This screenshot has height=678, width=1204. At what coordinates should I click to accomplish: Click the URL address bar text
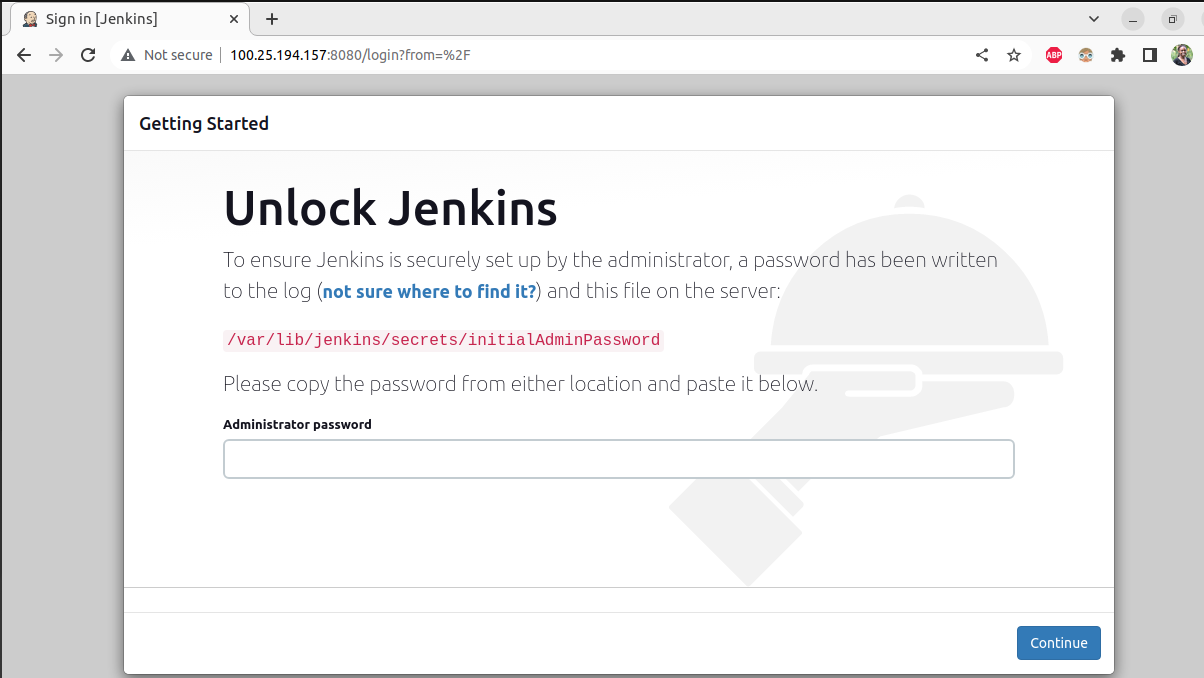[350, 55]
